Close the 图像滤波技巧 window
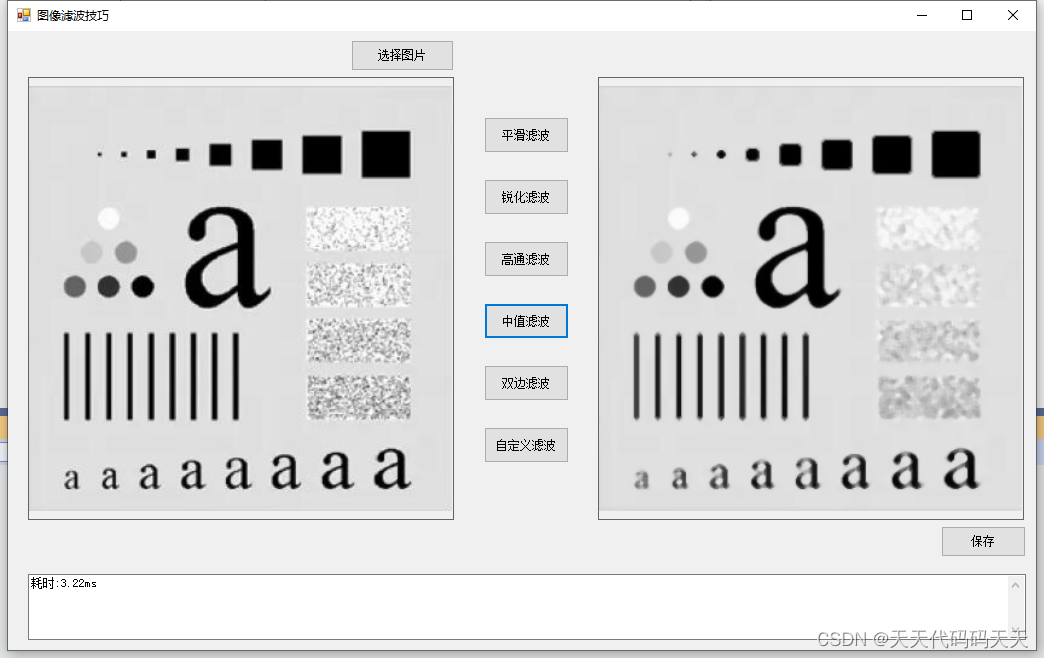Screen dimensions: 1044x658 tap(1013, 15)
